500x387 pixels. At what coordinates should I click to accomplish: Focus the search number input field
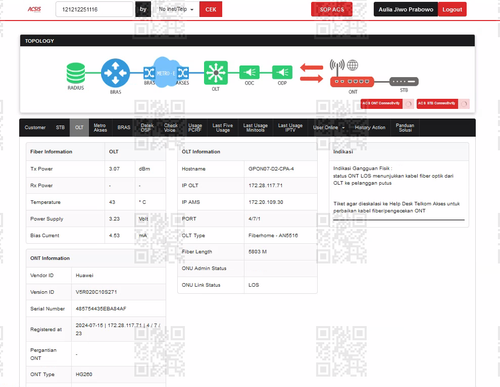[x=94, y=9]
